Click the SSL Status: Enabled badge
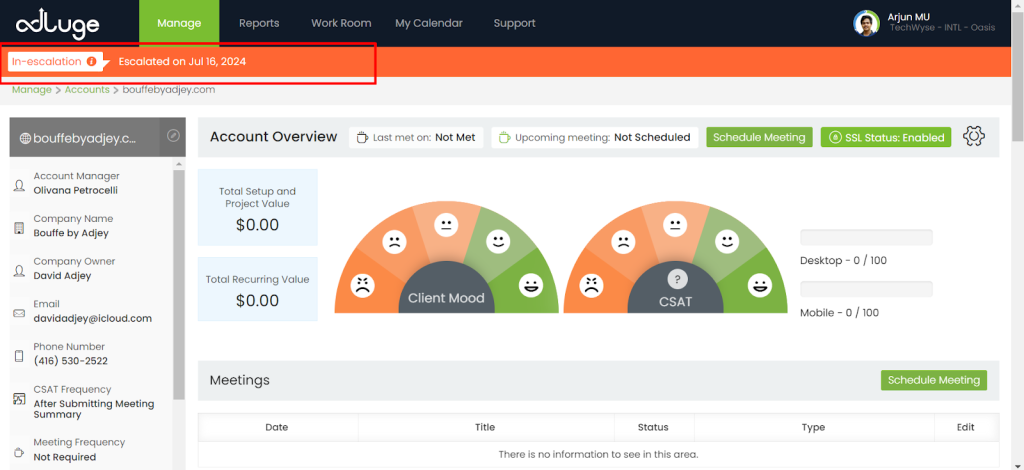This screenshot has width=1024, height=470. click(x=886, y=137)
